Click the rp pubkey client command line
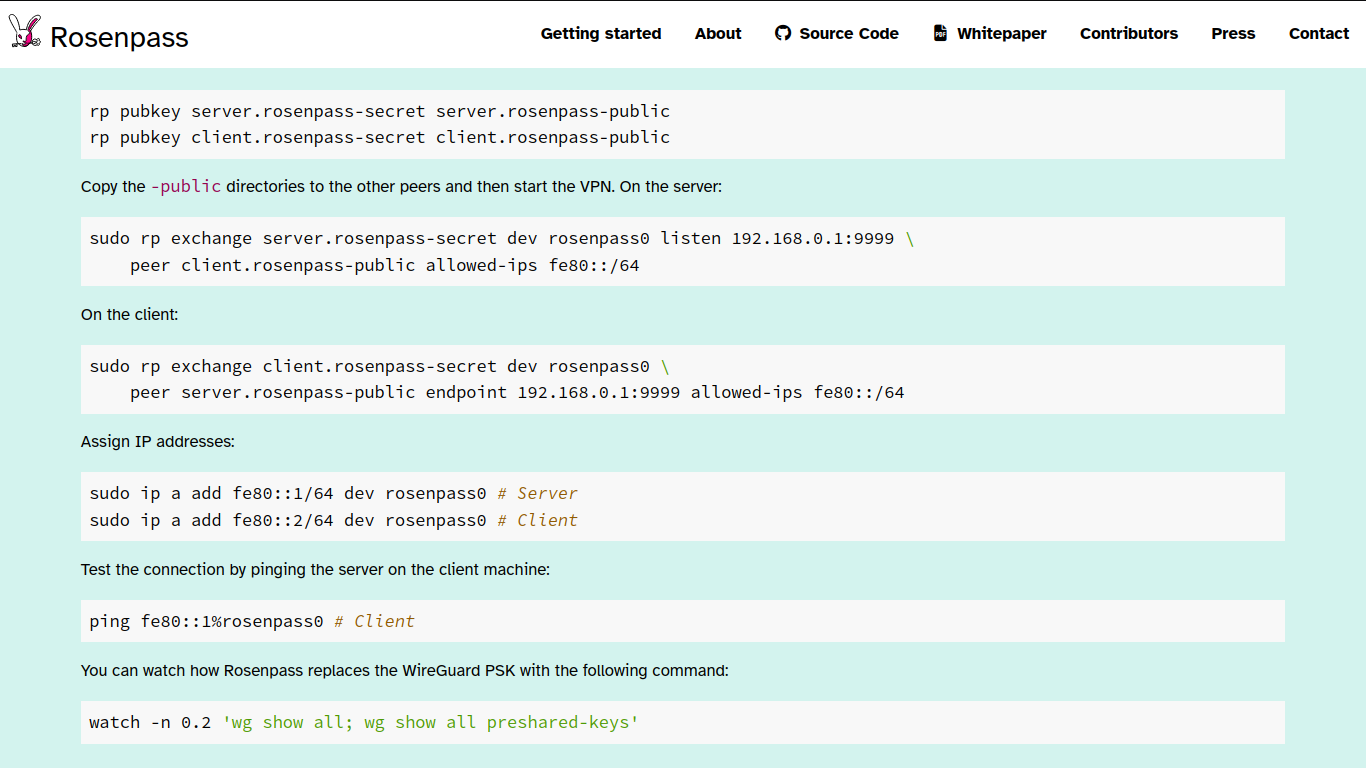 click(x=380, y=137)
